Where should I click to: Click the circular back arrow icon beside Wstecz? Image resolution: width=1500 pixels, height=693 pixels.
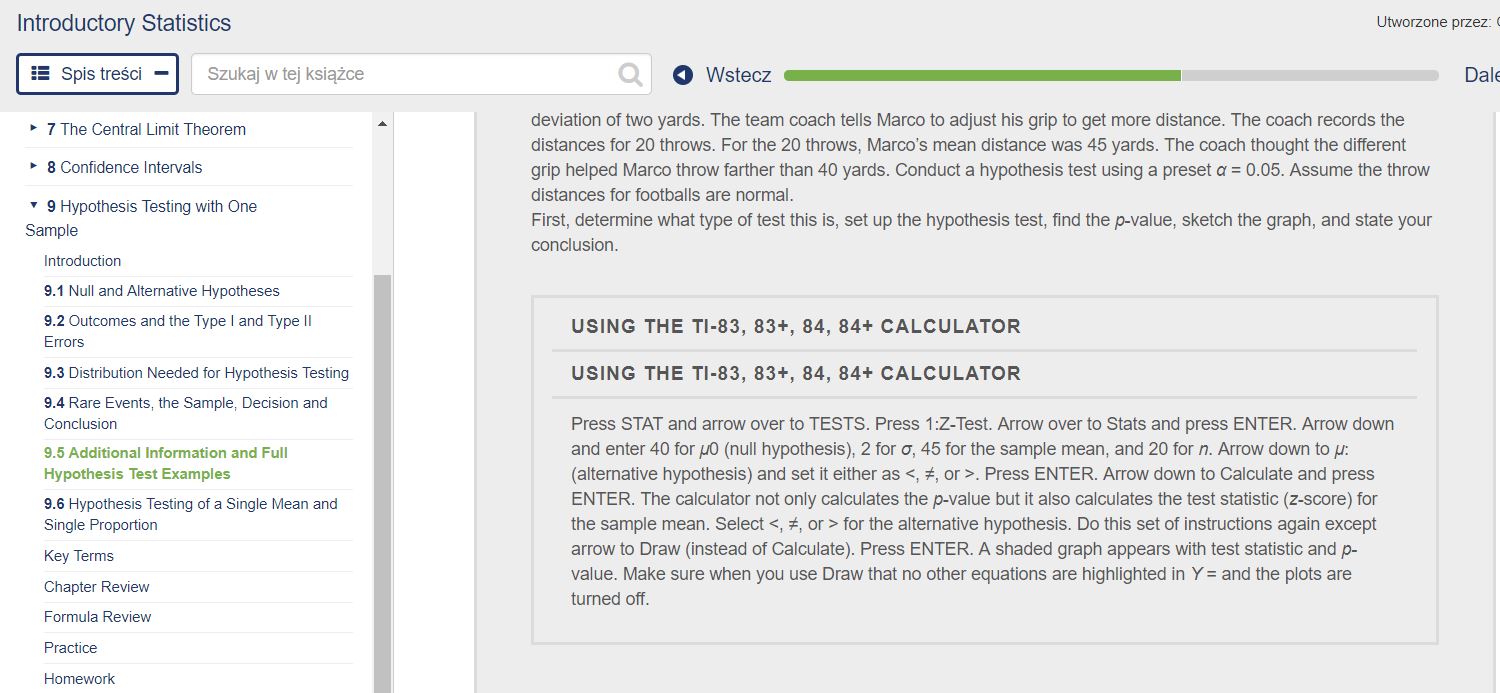(x=683, y=74)
